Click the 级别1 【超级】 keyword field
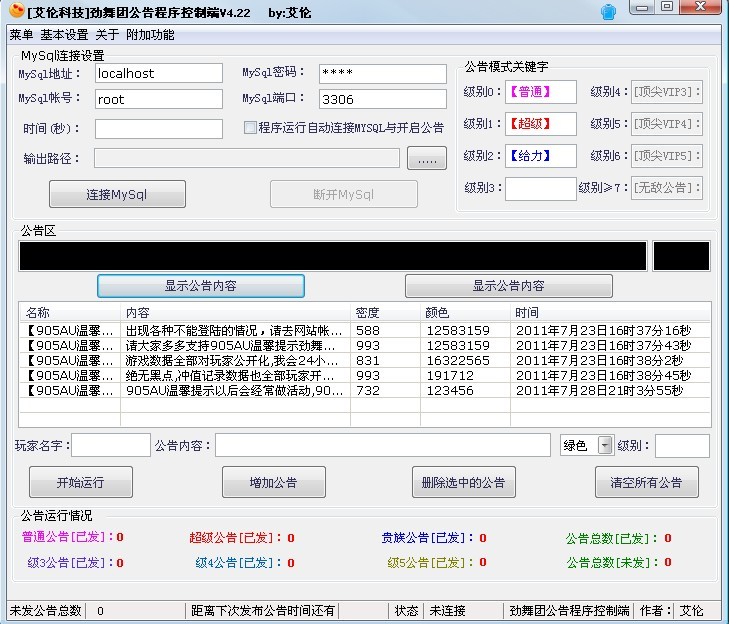 tap(540, 124)
